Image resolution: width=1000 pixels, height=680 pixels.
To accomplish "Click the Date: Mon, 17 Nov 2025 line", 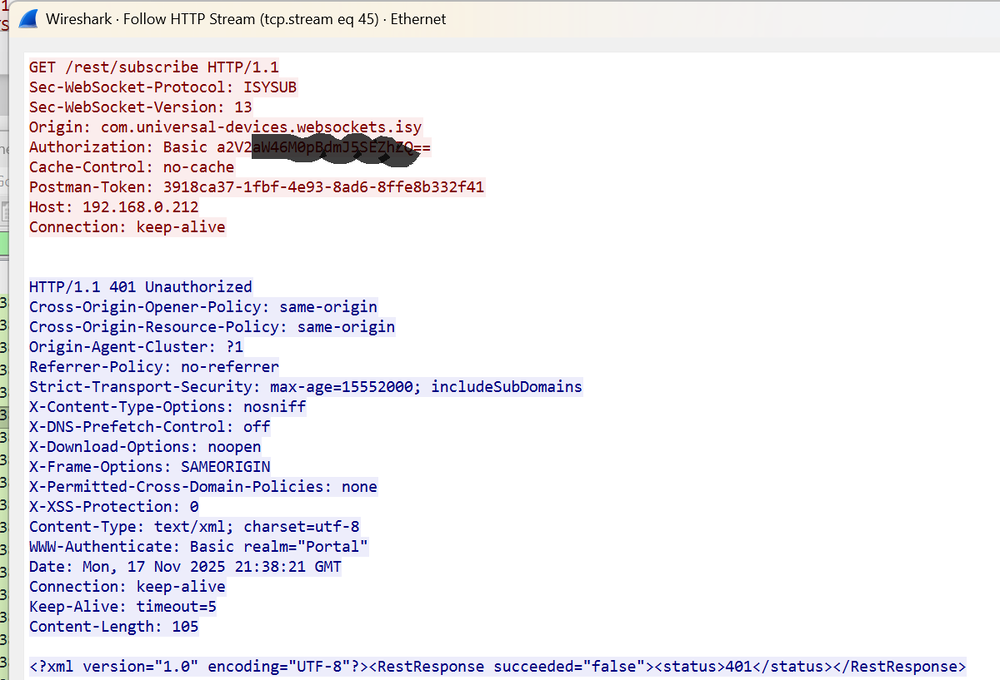I will click(x=185, y=567).
